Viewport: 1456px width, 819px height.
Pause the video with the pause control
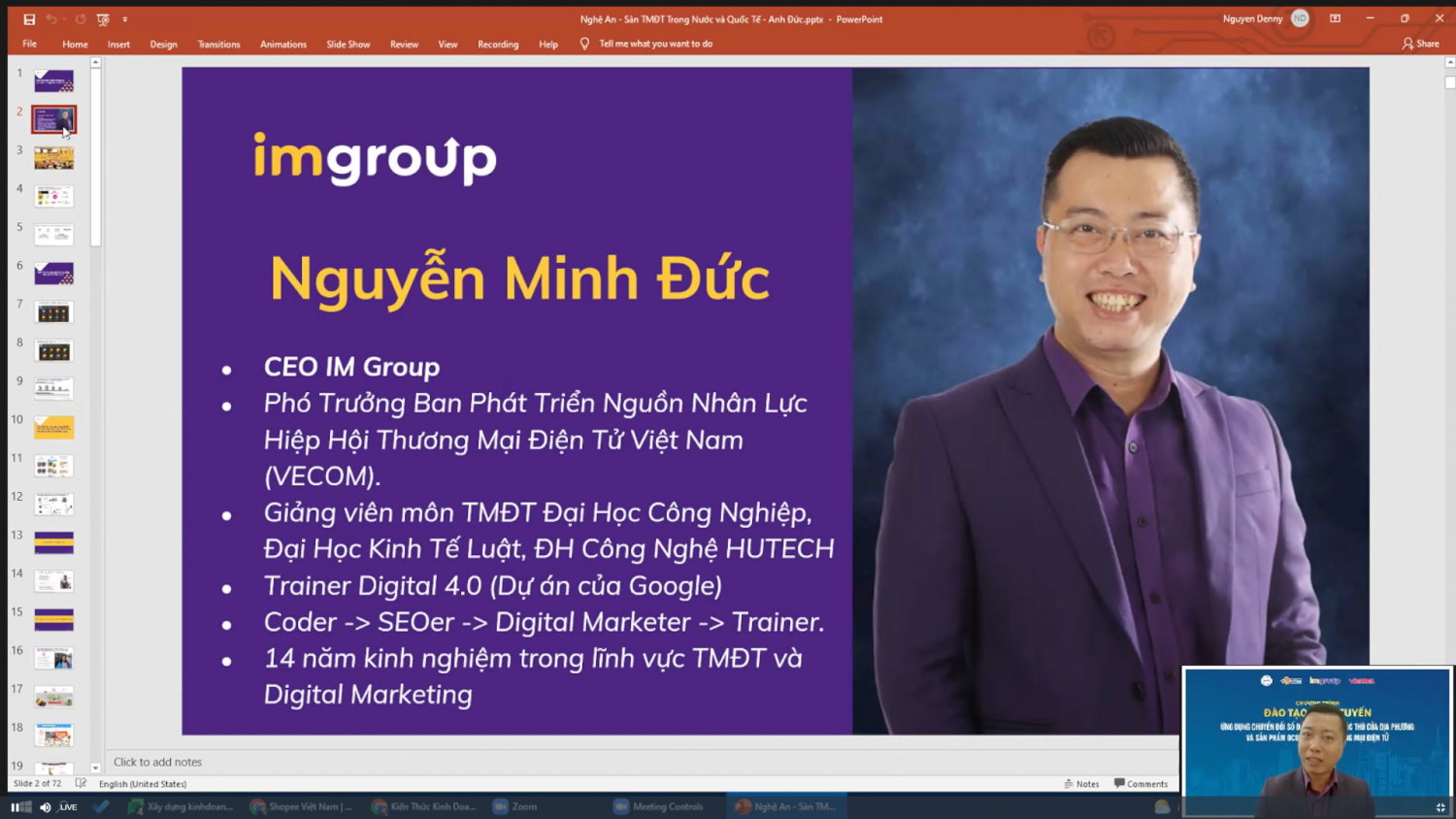[16, 806]
